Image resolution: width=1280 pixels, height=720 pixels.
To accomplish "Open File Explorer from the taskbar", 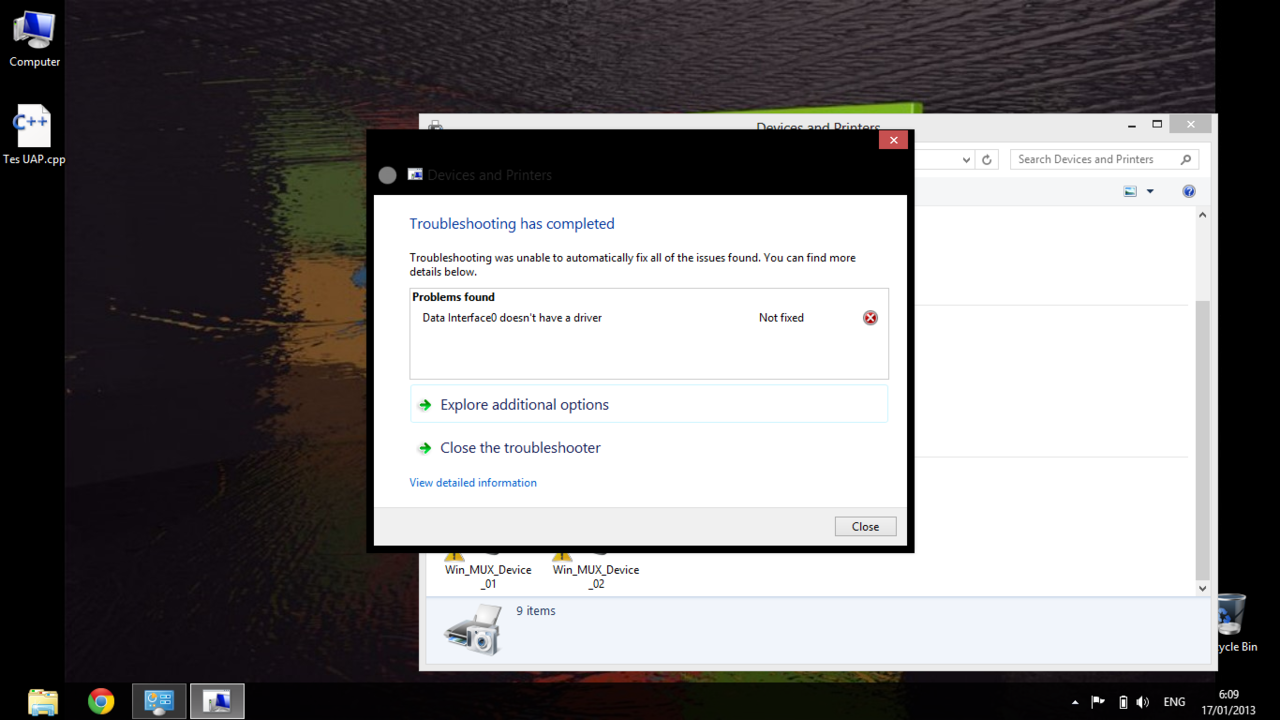I will click(43, 701).
